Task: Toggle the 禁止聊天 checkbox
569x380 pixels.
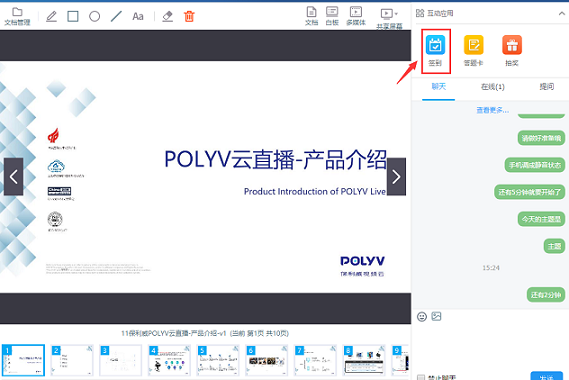Action: tap(421, 377)
